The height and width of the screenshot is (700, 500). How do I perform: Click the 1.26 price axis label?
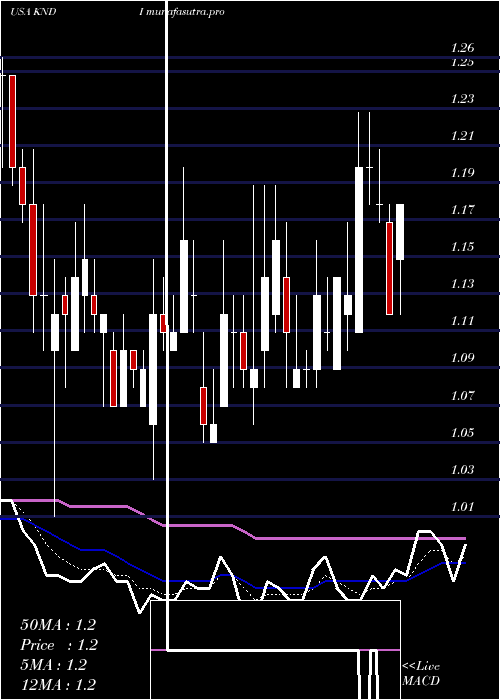click(462, 48)
